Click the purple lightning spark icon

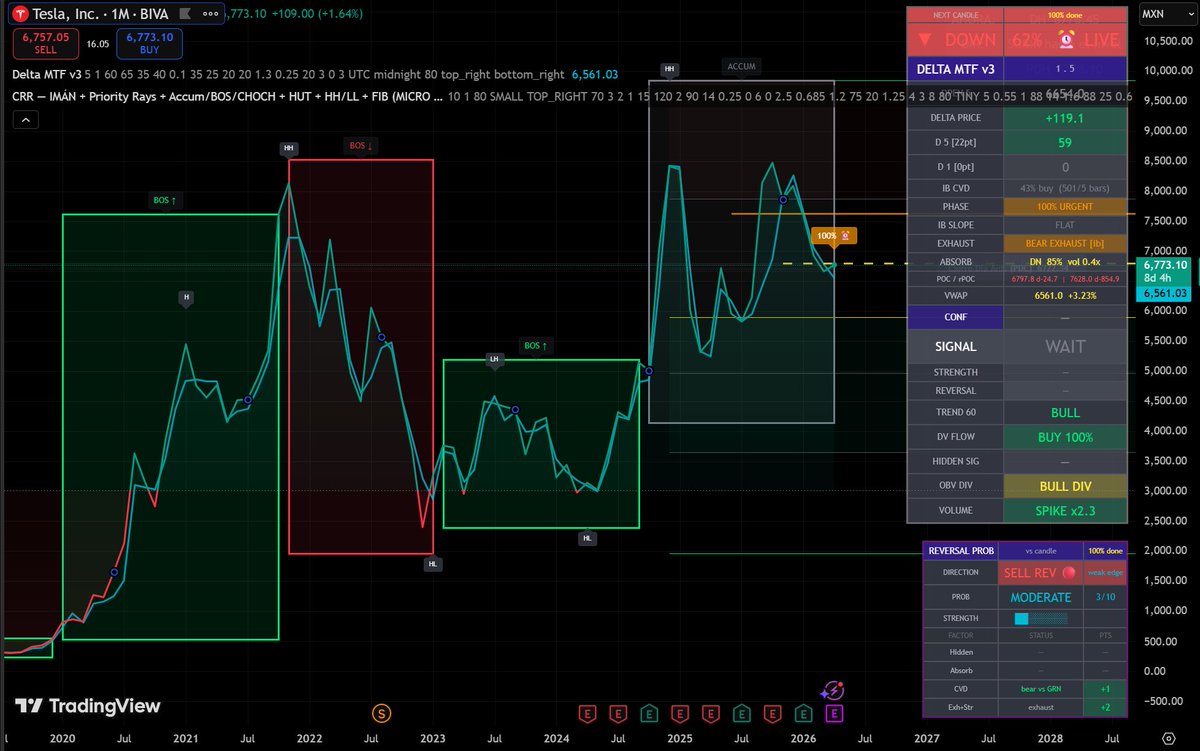click(x=833, y=690)
